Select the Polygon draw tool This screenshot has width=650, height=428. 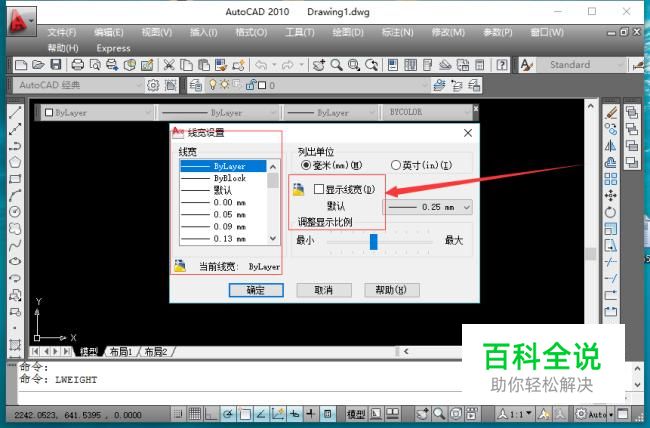click(x=15, y=162)
